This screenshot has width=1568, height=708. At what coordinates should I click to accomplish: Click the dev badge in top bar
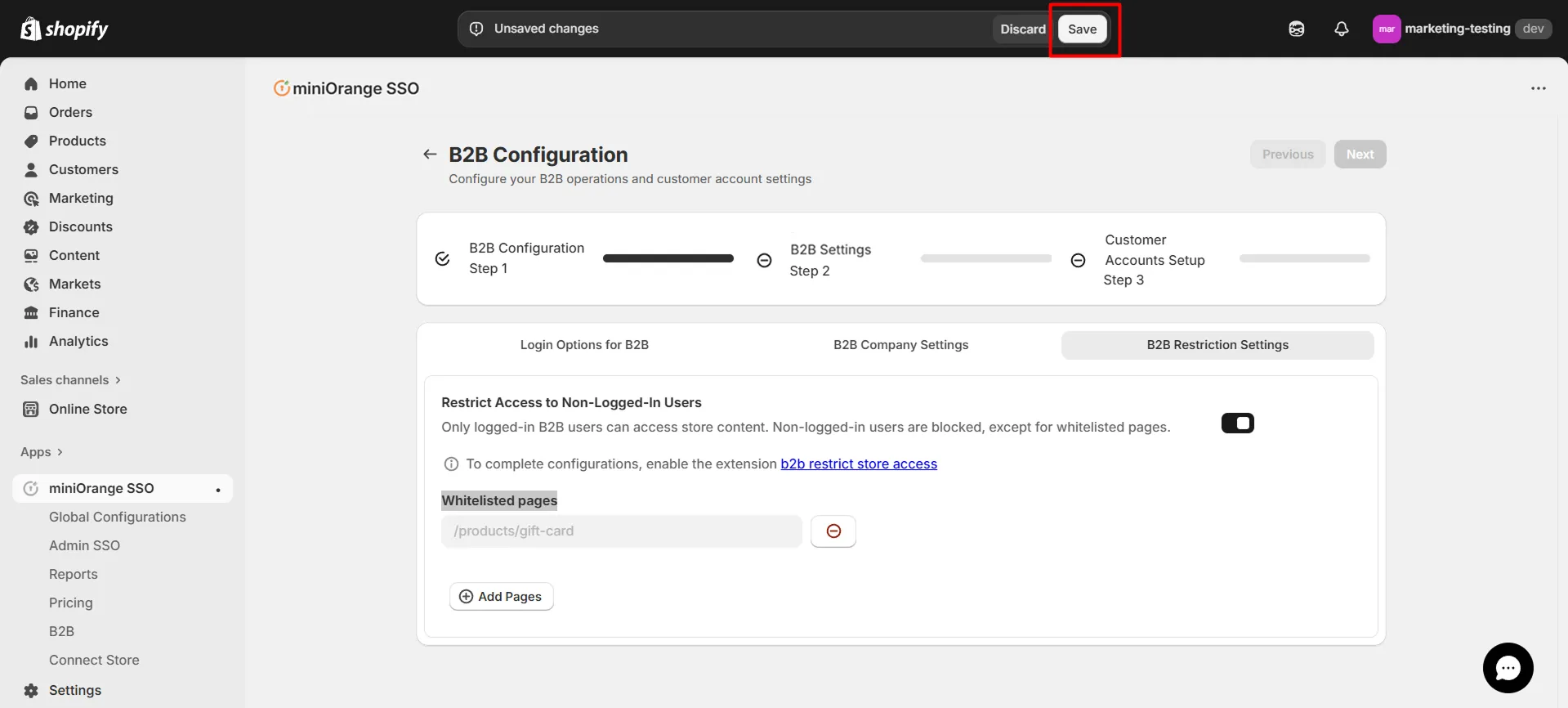(1534, 29)
